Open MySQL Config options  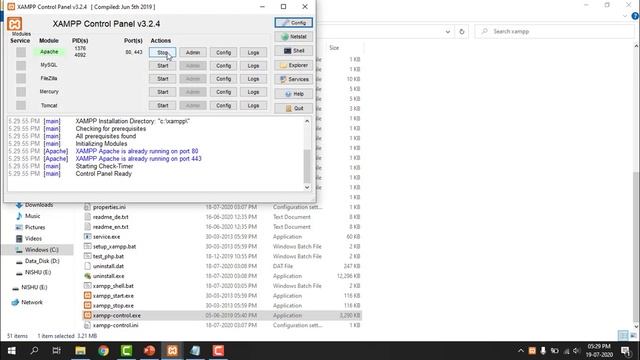click(x=223, y=66)
